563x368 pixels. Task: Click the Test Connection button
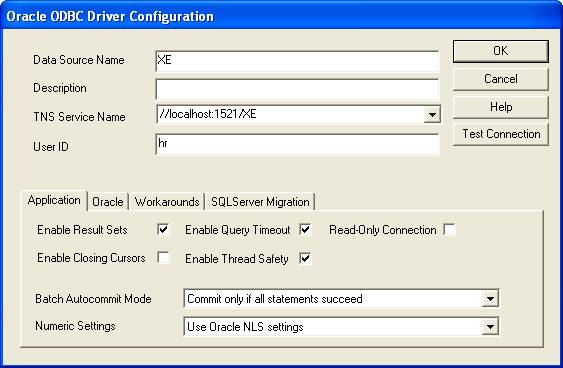point(501,134)
